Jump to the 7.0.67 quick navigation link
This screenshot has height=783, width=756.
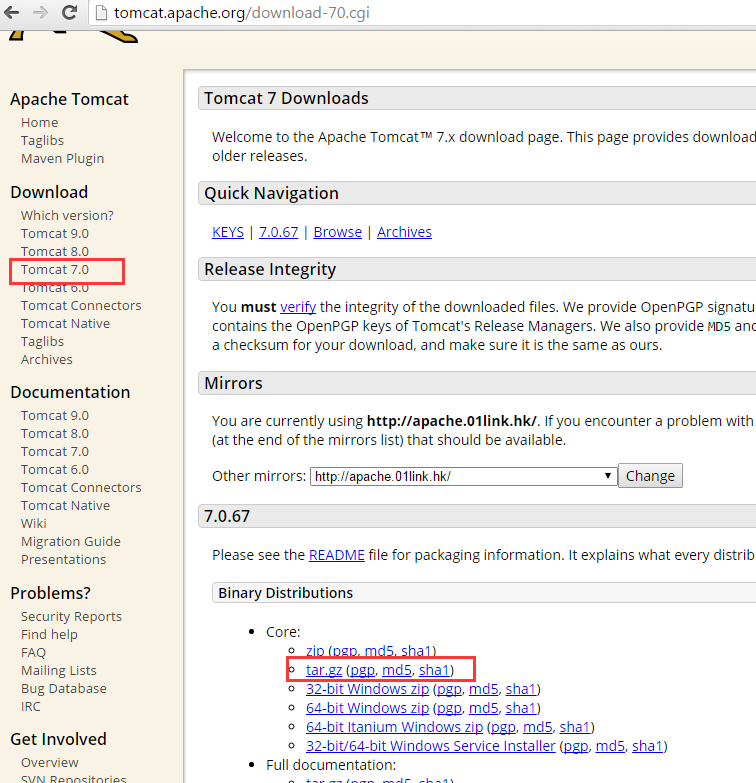[279, 232]
